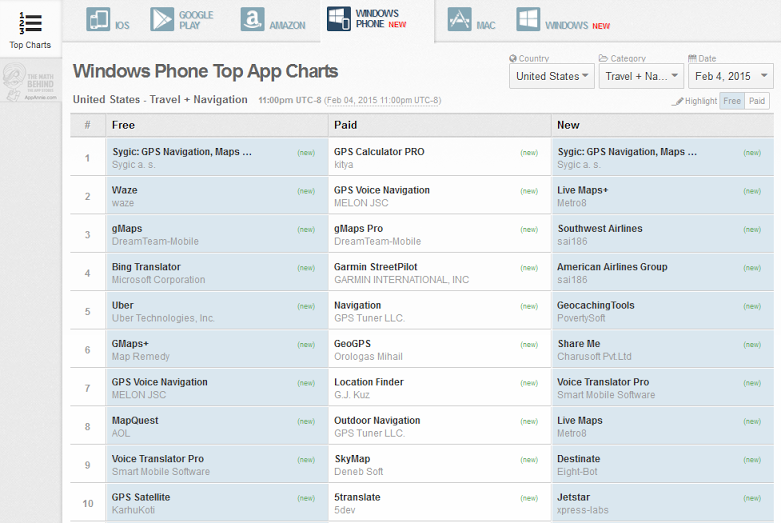Click the Windows Phone store icon
Screen dimensions: 781x523
coord(339,19)
